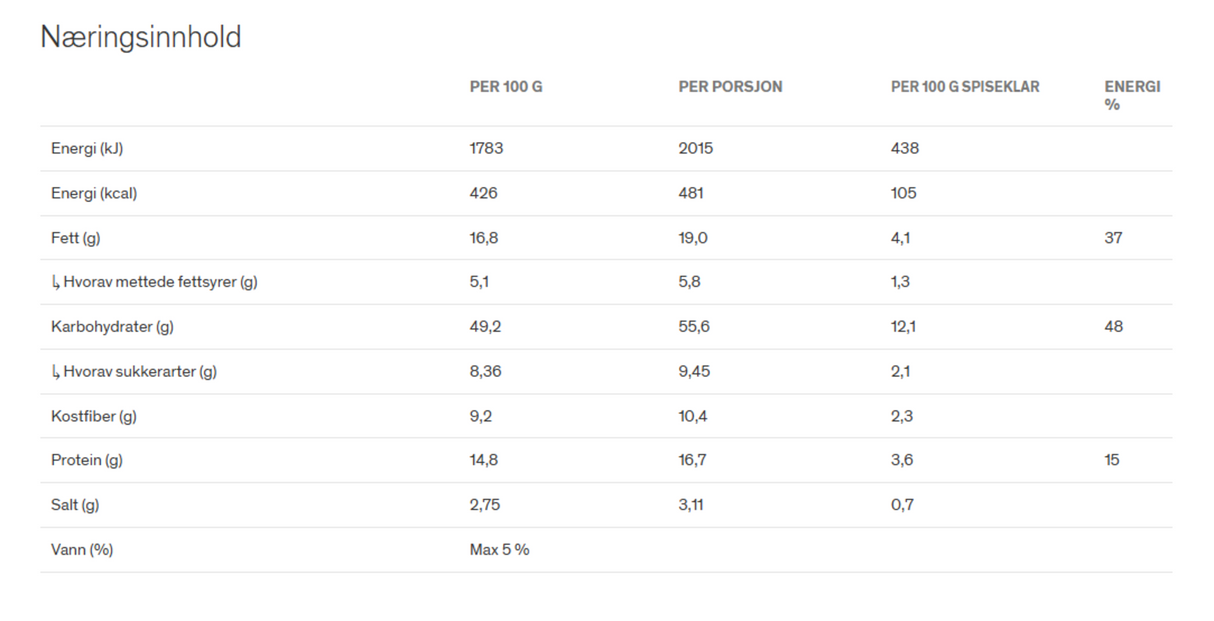
Task: Click the Næringsinnhold heading
Action: 141,38
